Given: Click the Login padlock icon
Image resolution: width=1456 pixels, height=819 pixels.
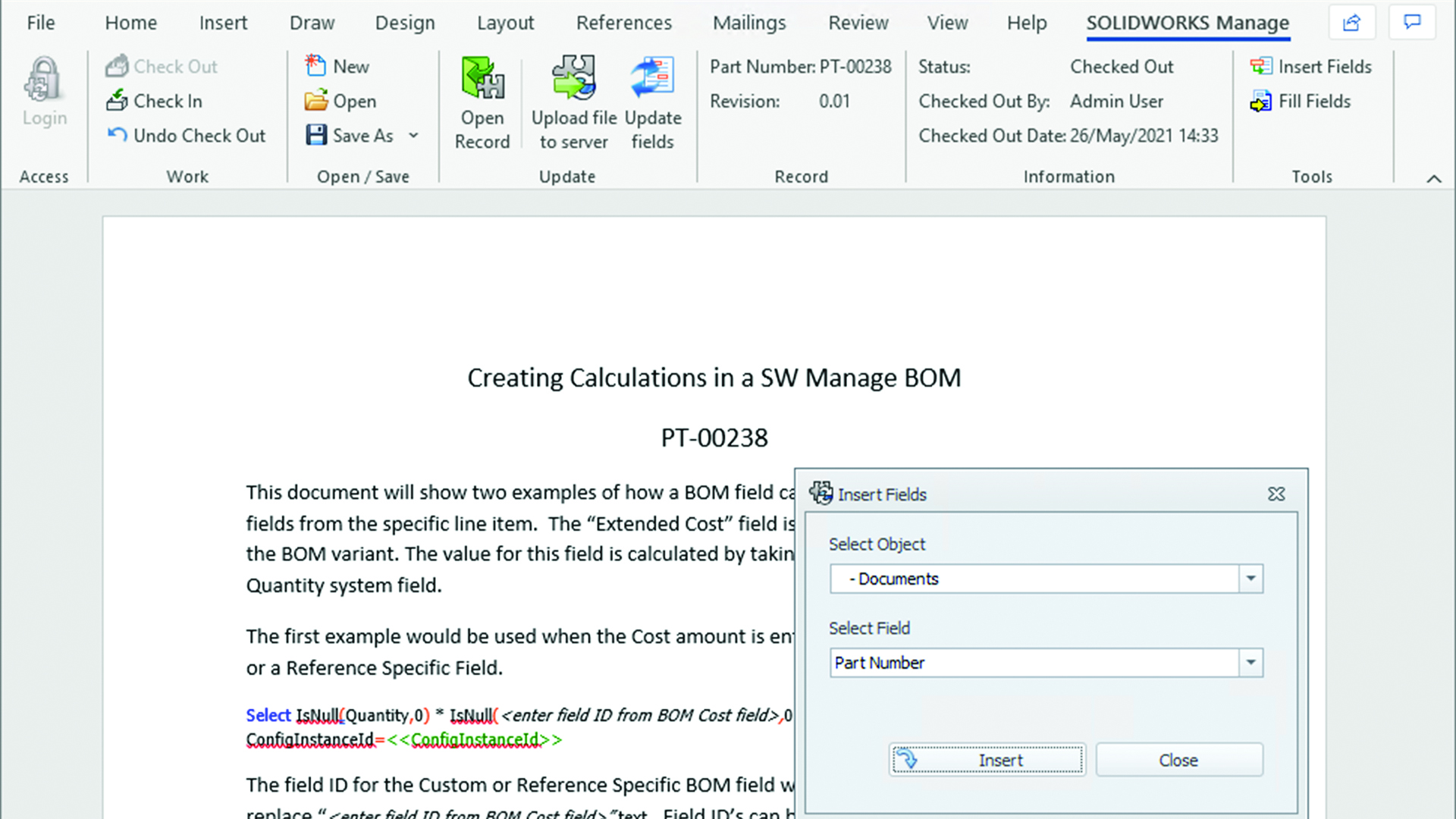Looking at the screenshot, I should pyautogui.click(x=44, y=80).
